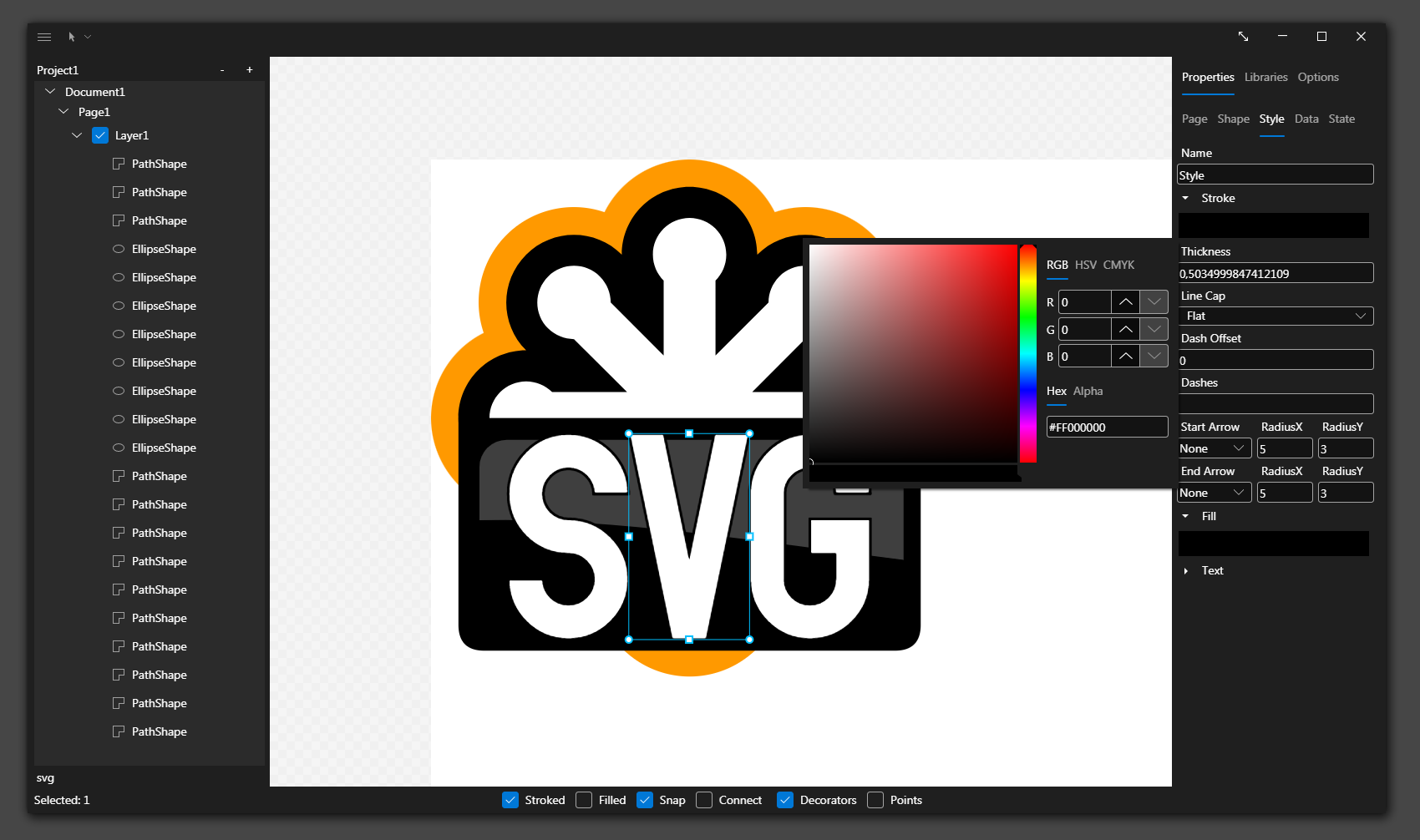Maximize the application window
This screenshot has height=840, width=1420.
pos(1321,37)
